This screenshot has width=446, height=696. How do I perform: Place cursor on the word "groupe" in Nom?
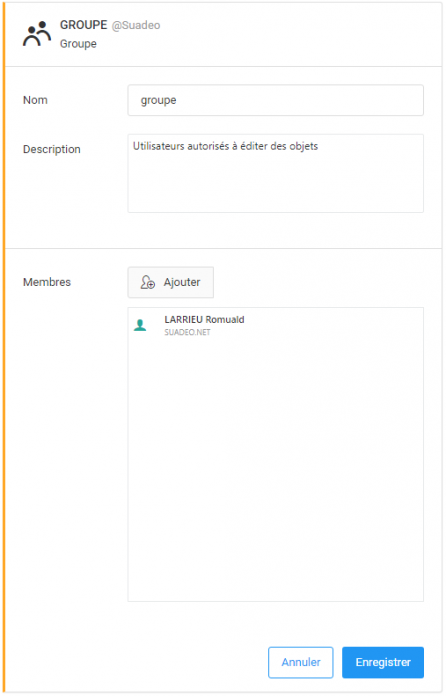[158, 101]
